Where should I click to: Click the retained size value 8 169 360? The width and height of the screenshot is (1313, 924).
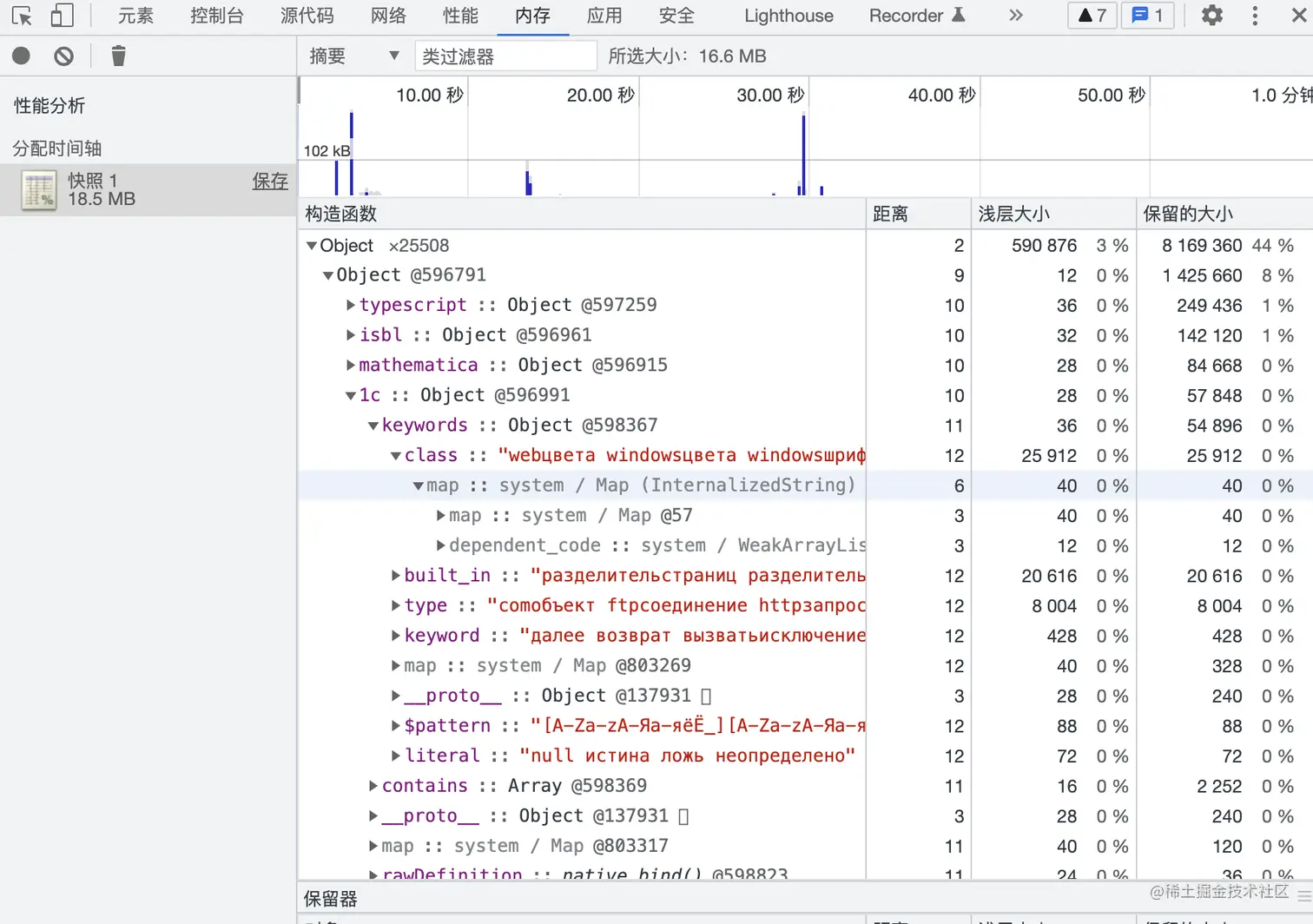(x=1202, y=246)
